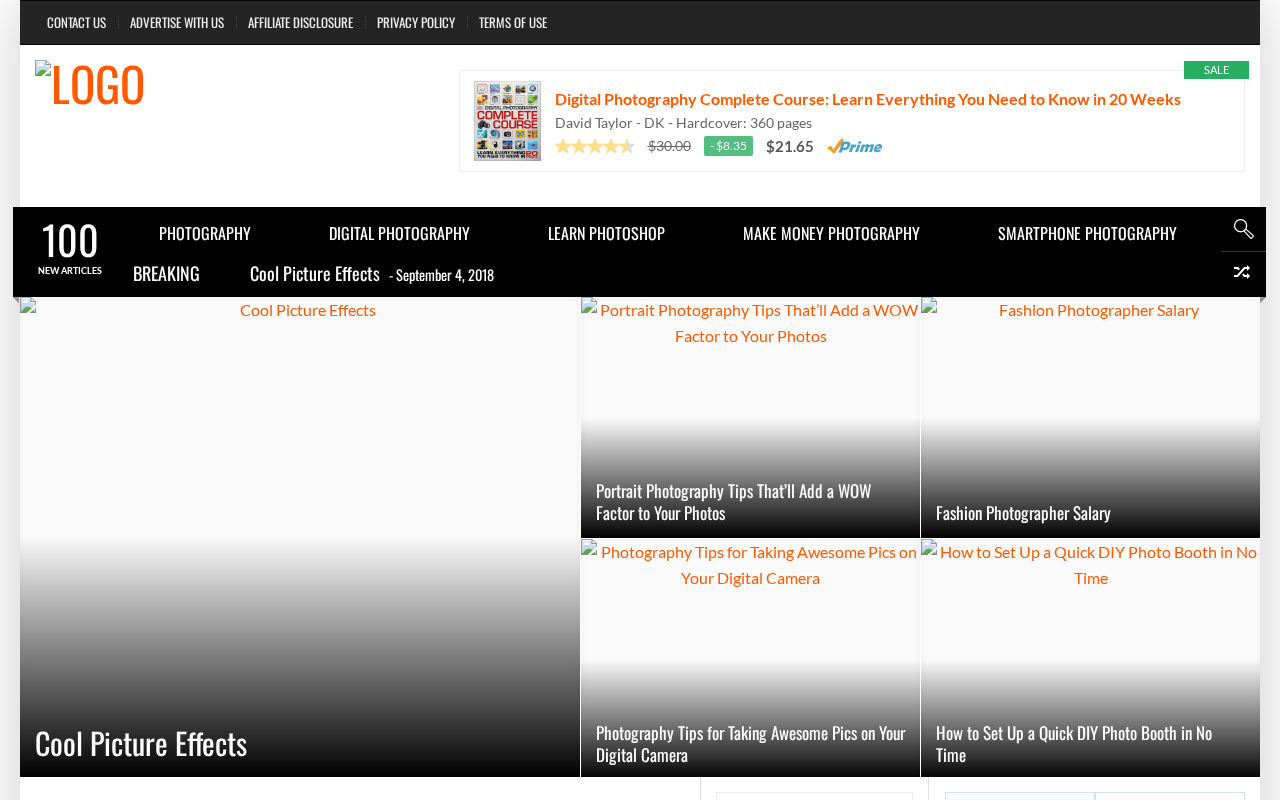Click the 100 New Articles counter

tap(70, 248)
